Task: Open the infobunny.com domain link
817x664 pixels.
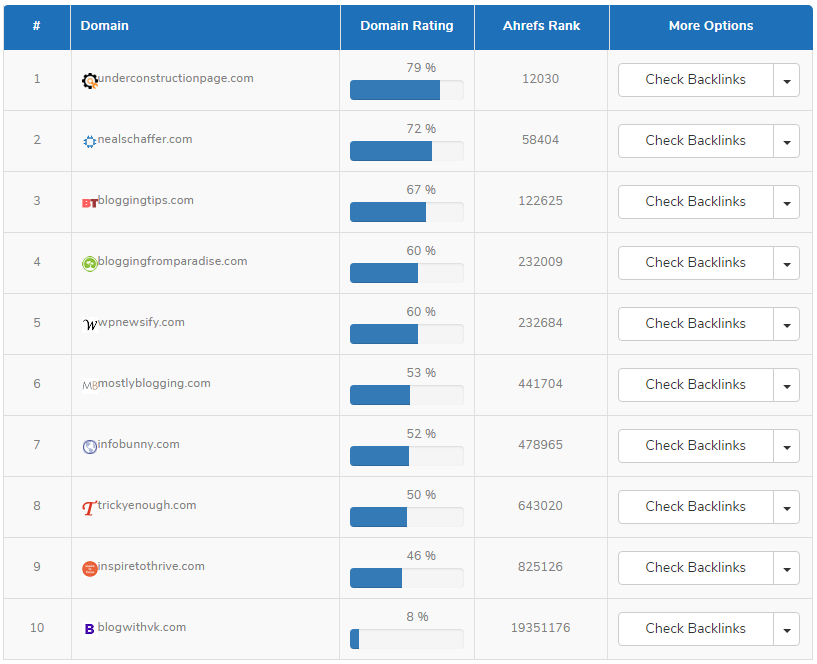Action: 139,444
